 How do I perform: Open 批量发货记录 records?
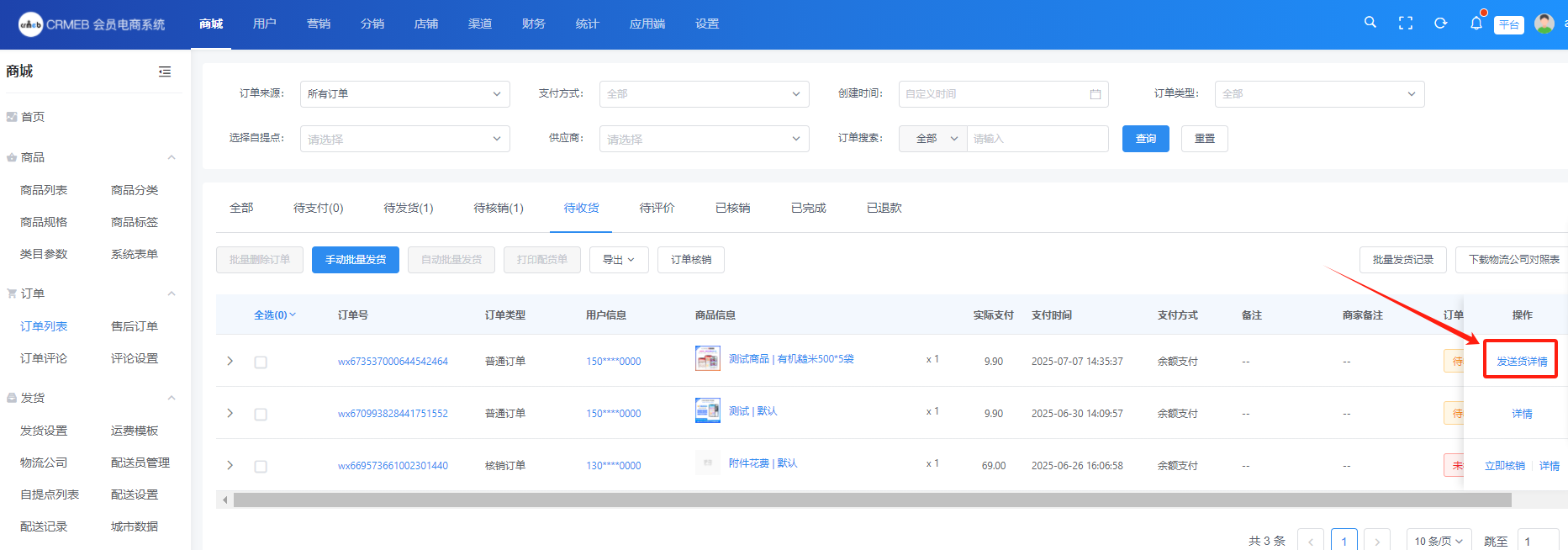coord(1403,260)
